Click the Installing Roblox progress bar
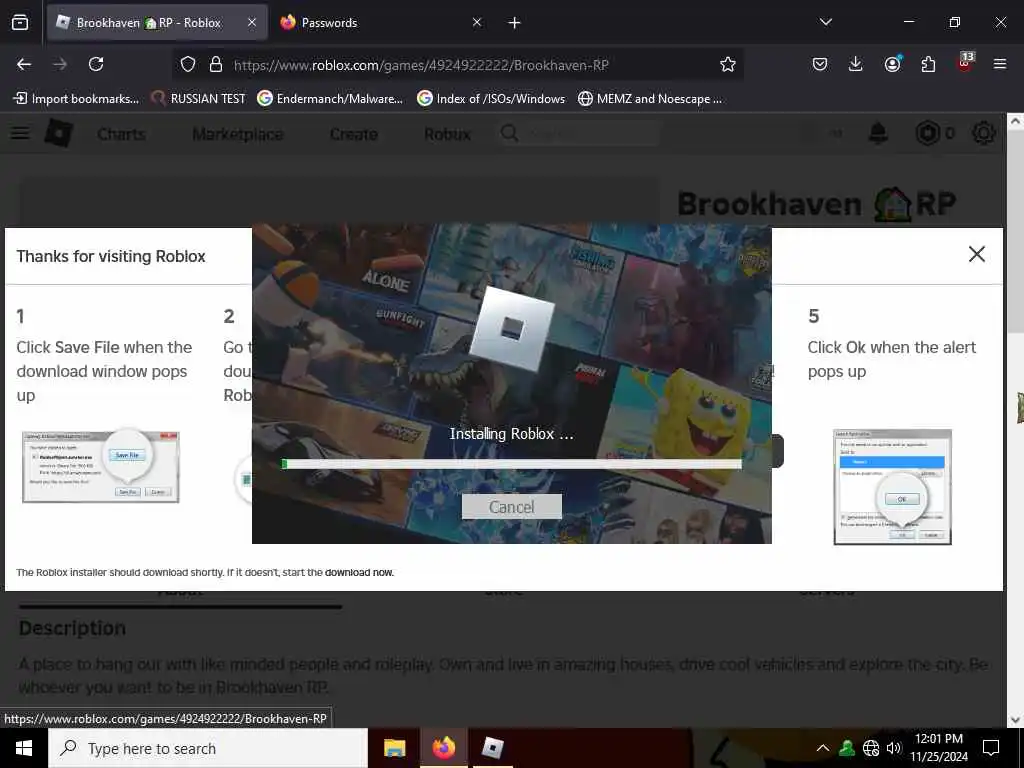The height and width of the screenshot is (768, 1024). click(511, 464)
